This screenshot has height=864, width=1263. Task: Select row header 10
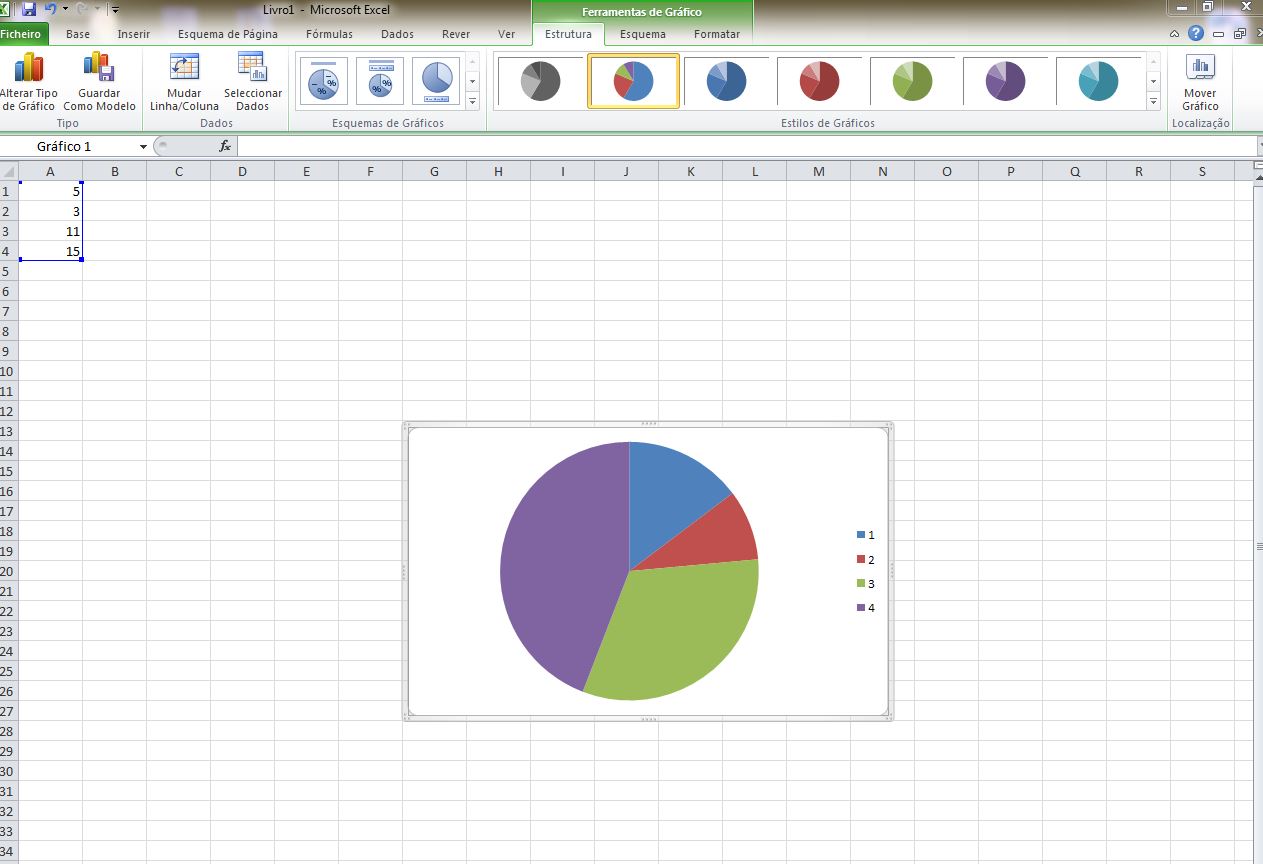pos(9,371)
